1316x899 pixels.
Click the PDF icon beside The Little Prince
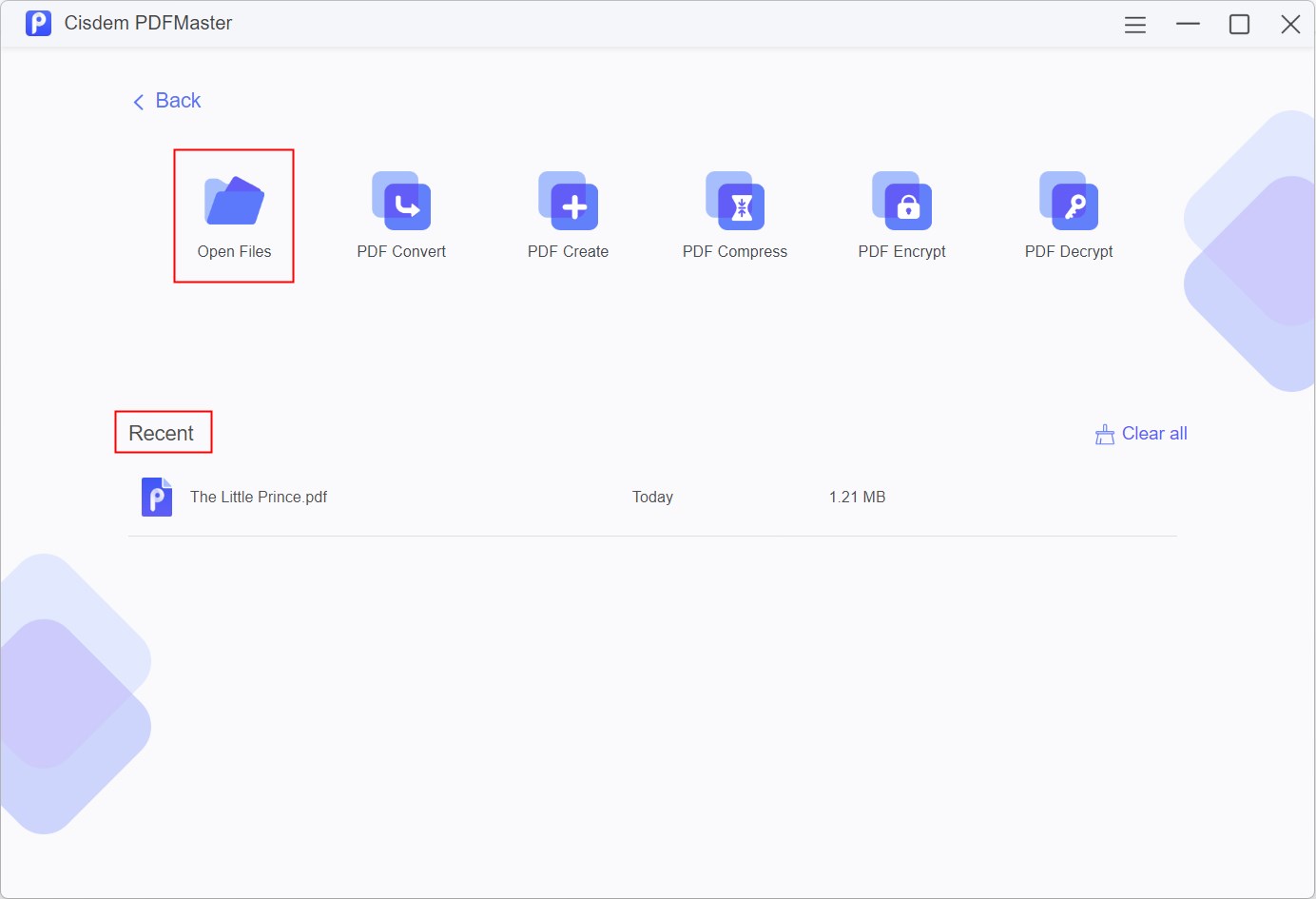pyautogui.click(x=157, y=496)
